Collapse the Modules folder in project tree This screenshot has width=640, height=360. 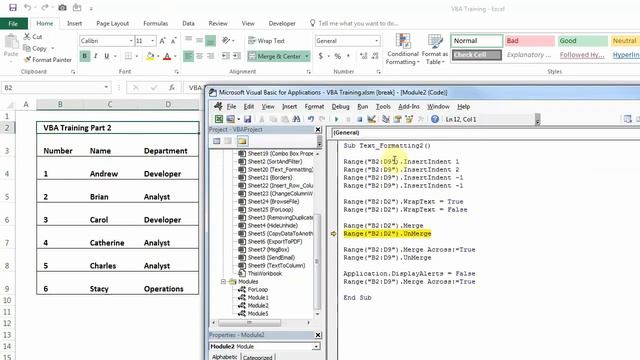pyautogui.click(x=223, y=282)
